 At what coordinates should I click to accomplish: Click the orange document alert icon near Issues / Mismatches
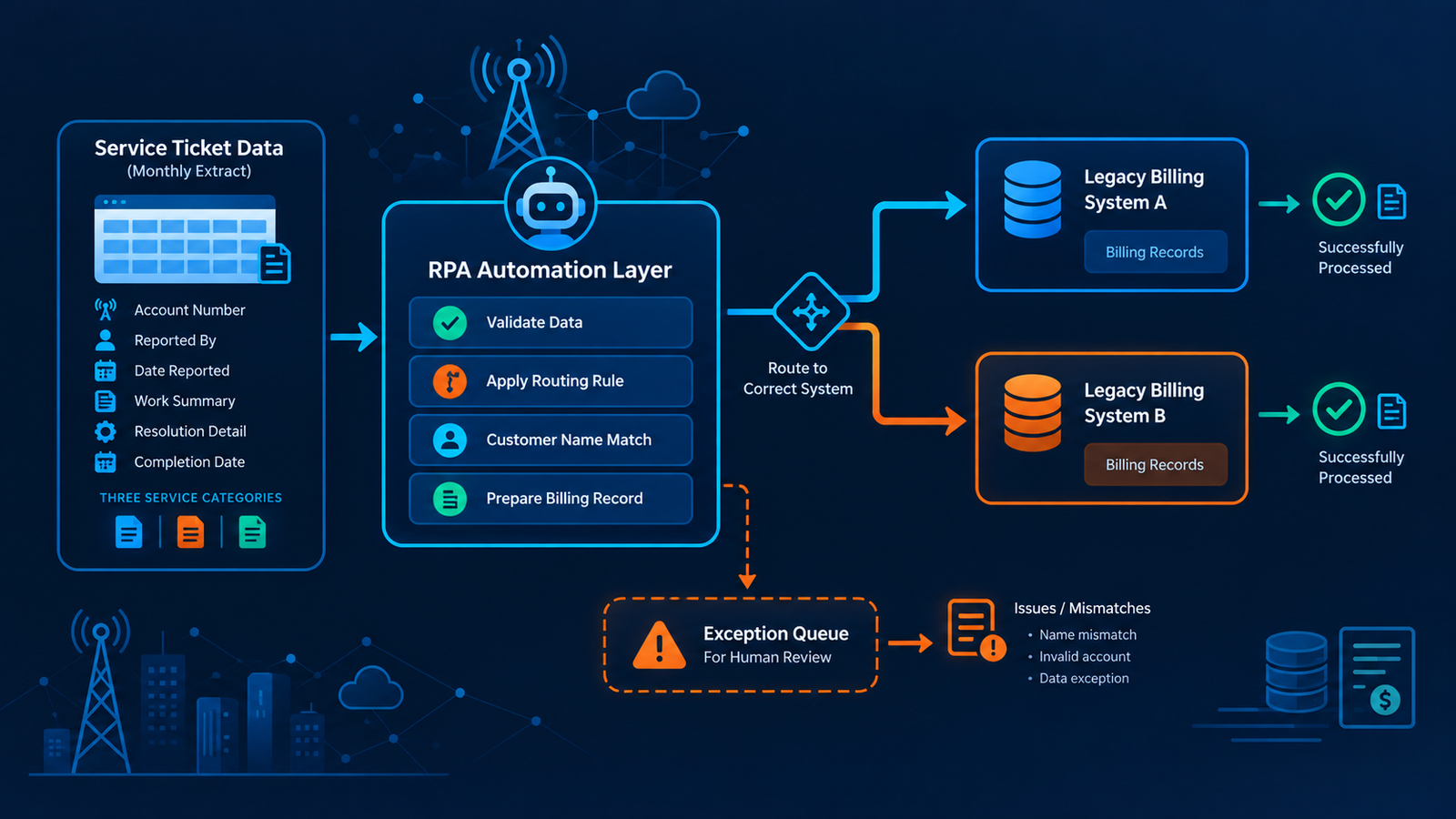[976, 629]
